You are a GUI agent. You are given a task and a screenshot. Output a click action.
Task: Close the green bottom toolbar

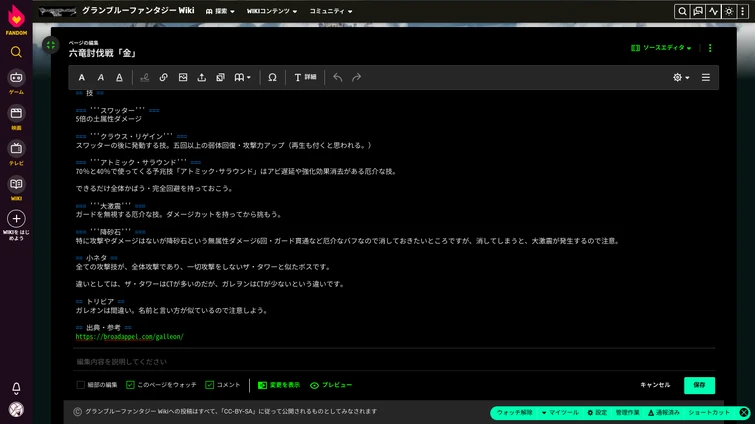[x=744, y=412]
